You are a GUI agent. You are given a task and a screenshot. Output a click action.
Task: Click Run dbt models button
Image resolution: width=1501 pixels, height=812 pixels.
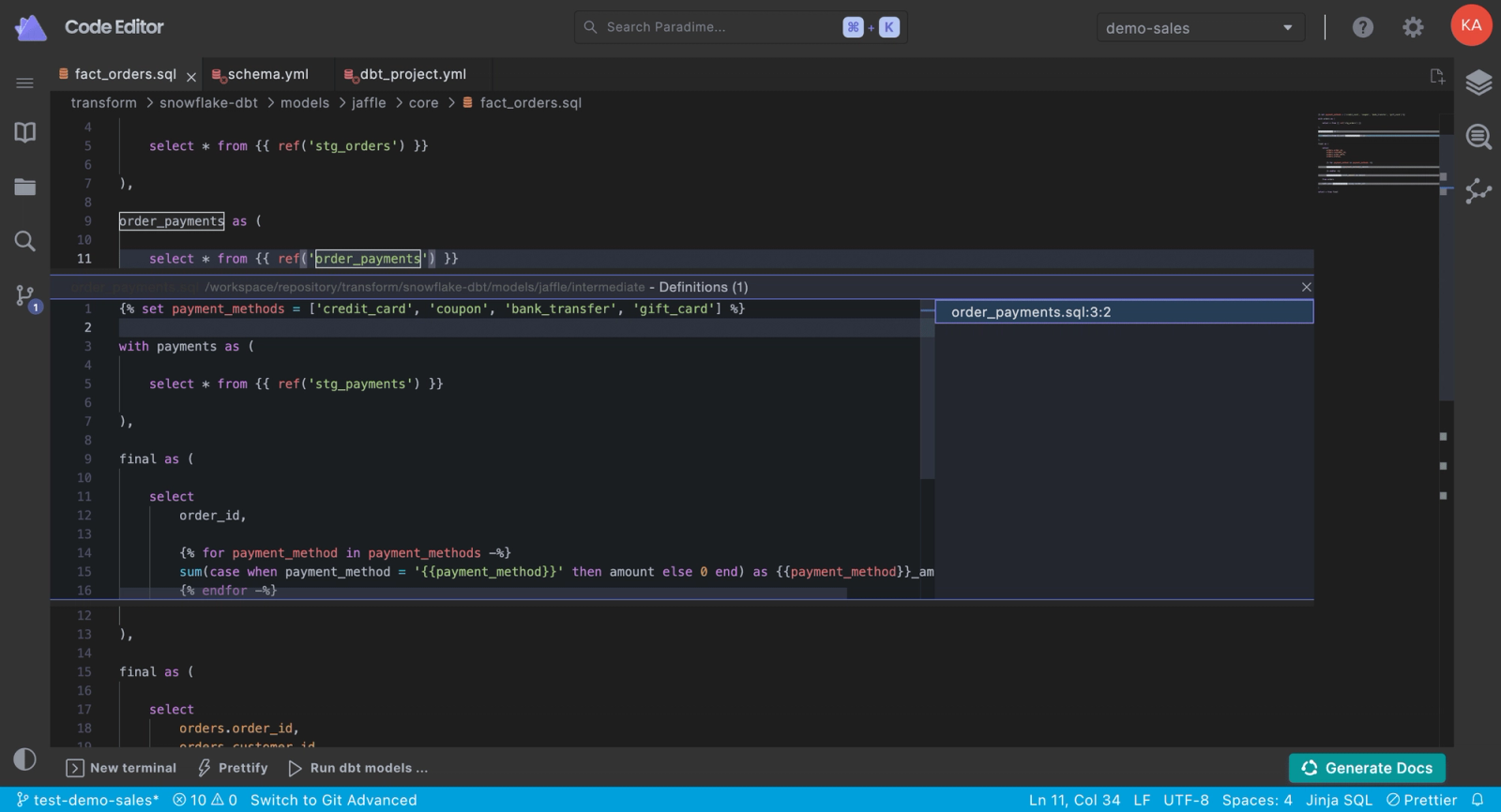[357, 768]
